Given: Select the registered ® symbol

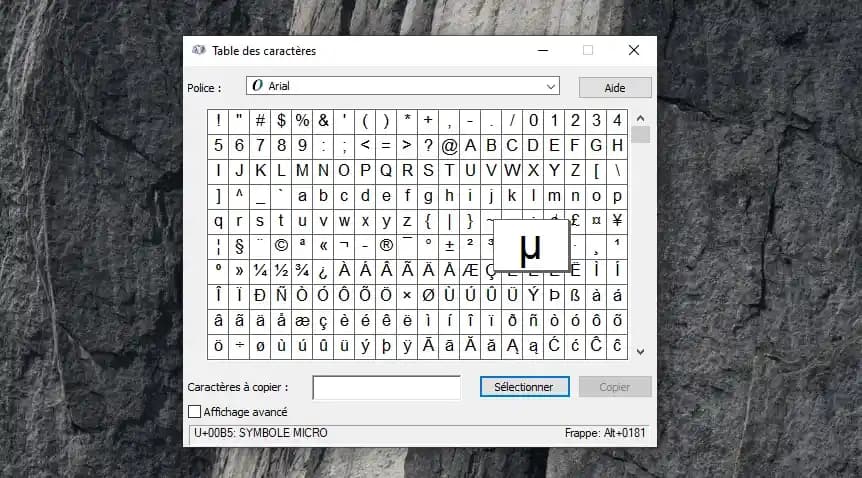Looking at the screenshot, I should (386, 245).
